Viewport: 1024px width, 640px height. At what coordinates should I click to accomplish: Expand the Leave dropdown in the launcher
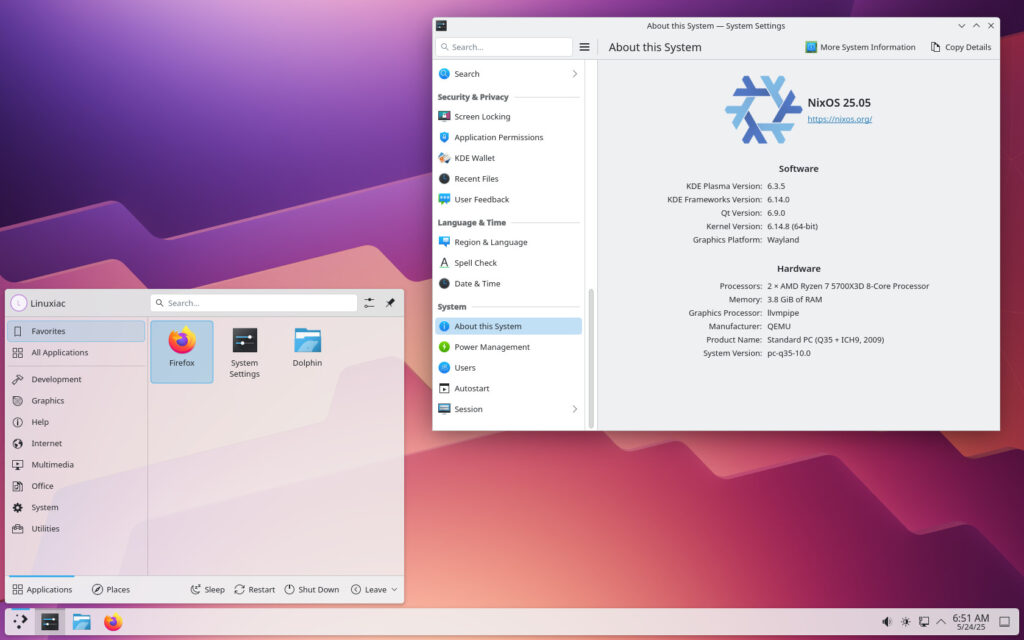[375, 590]
